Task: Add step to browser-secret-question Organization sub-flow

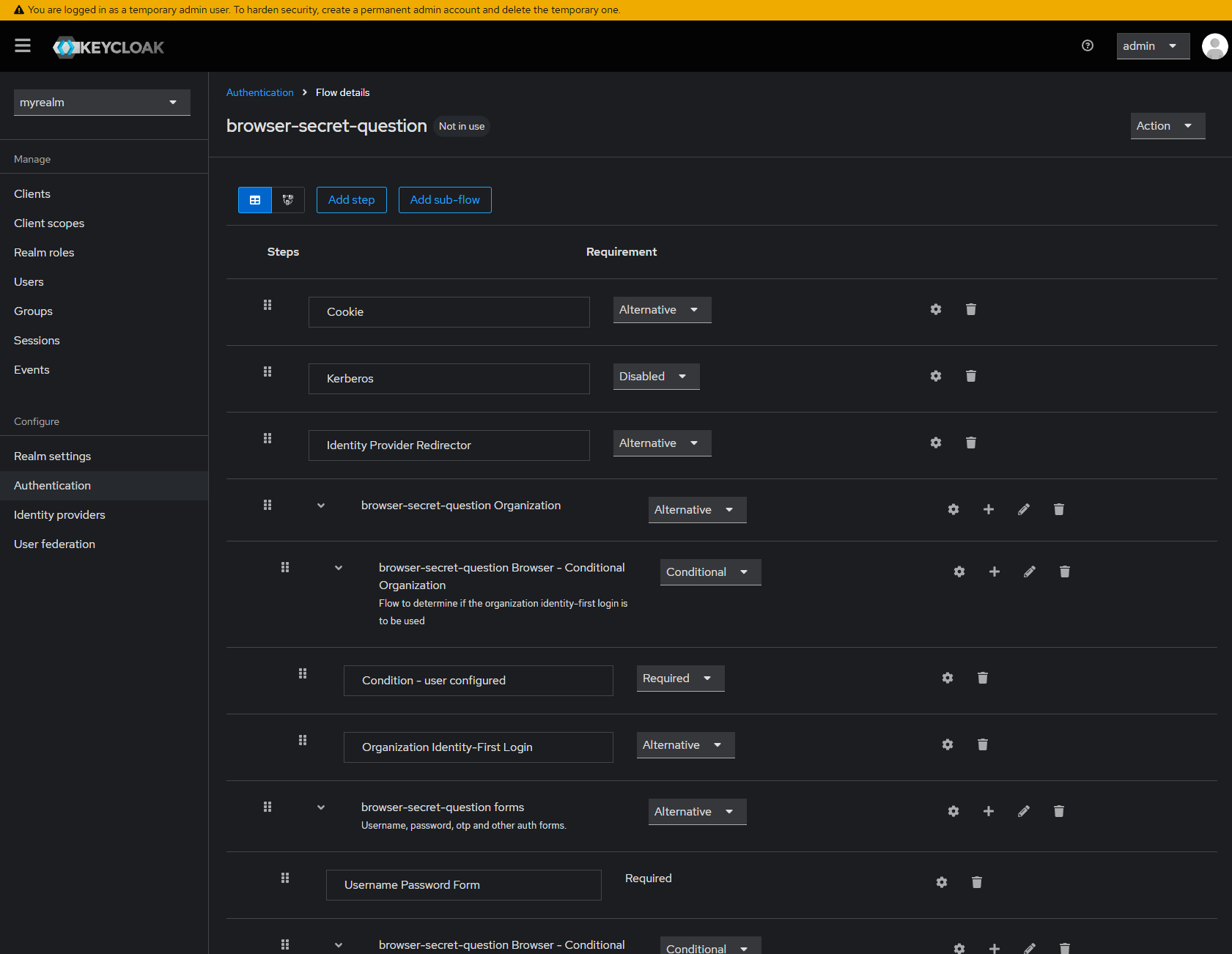Action: [989, 509]
